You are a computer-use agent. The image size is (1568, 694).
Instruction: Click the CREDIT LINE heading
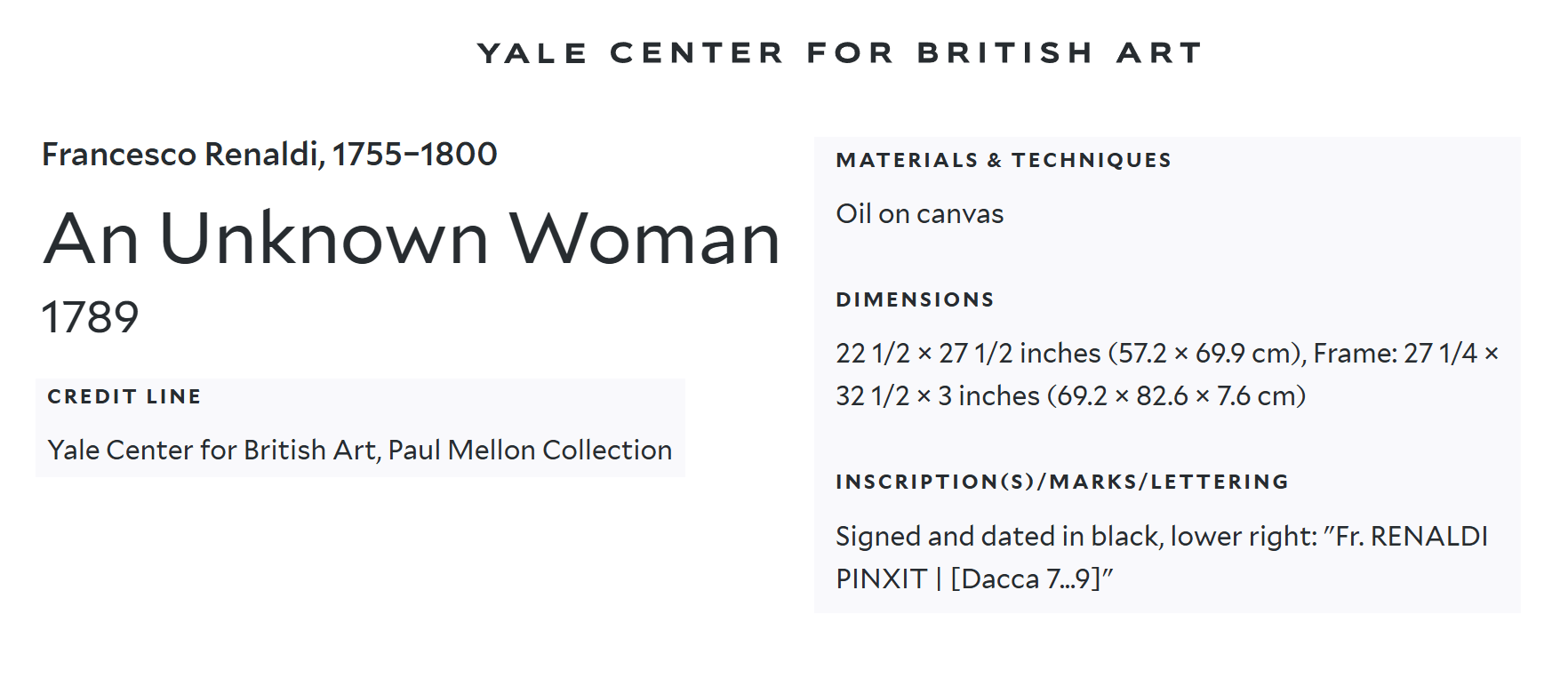[x=124, y=397]
